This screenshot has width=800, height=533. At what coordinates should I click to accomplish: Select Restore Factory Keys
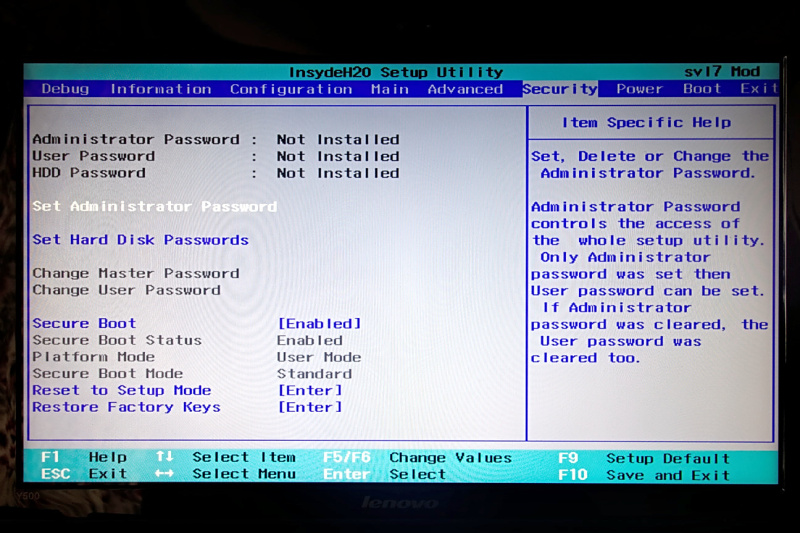pyautogui.click(x=126, y=407)
